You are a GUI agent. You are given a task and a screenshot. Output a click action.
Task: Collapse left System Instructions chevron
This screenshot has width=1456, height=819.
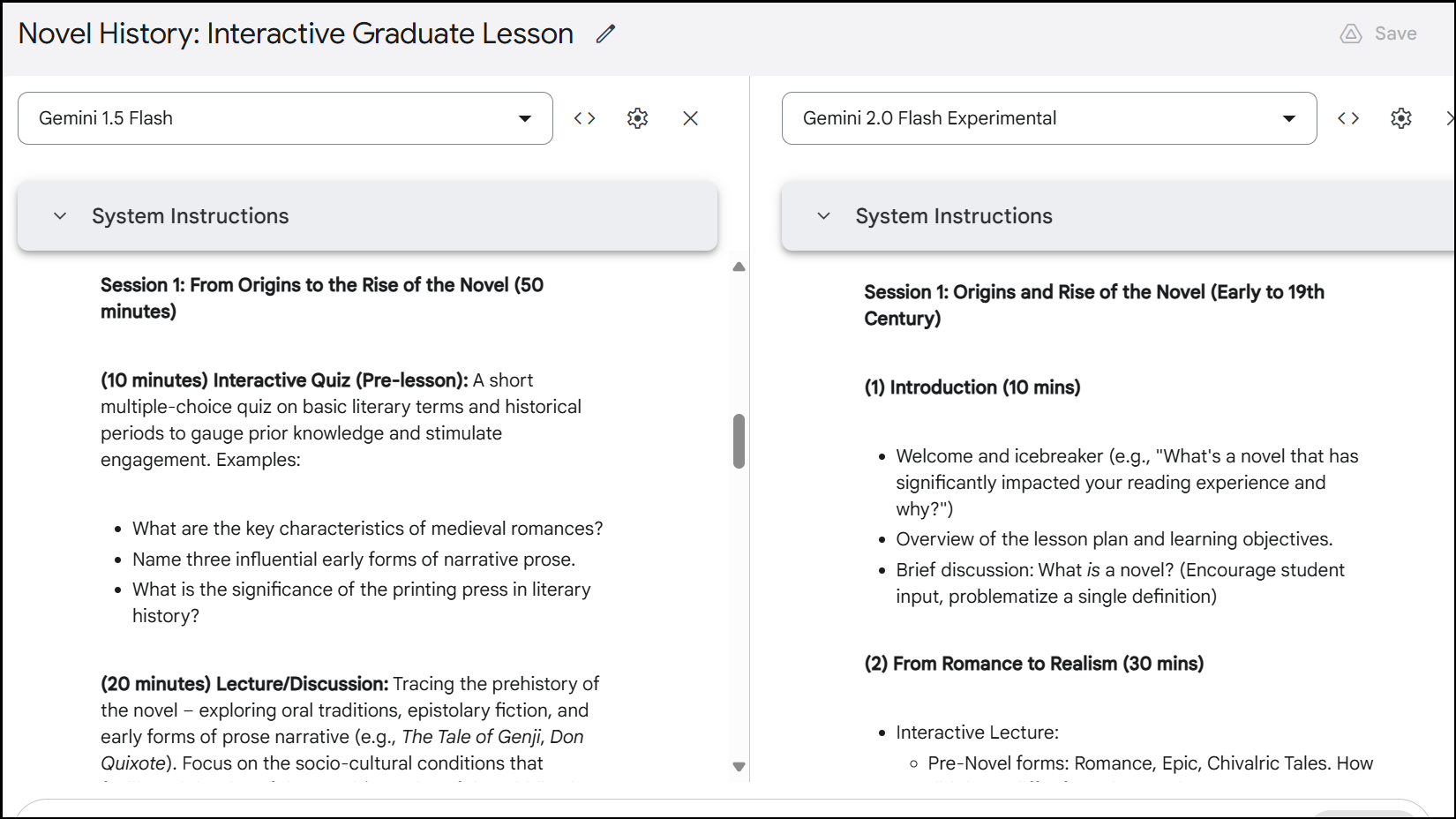[60, 216]
